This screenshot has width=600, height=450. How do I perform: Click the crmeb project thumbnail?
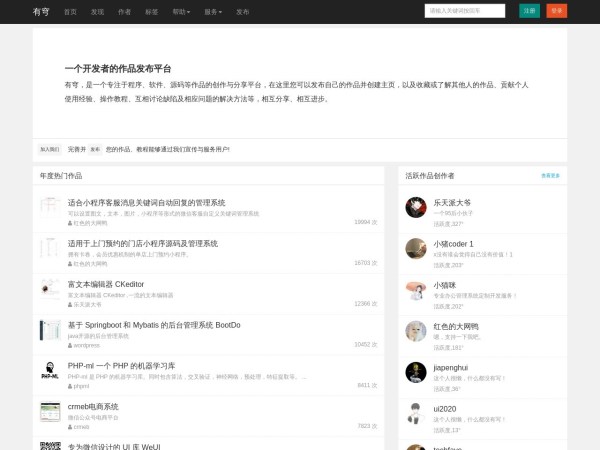50,411
